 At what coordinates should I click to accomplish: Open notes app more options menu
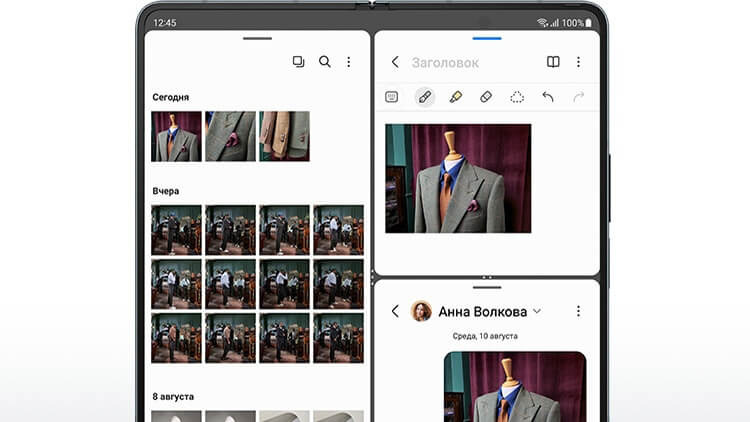[578, 62]
